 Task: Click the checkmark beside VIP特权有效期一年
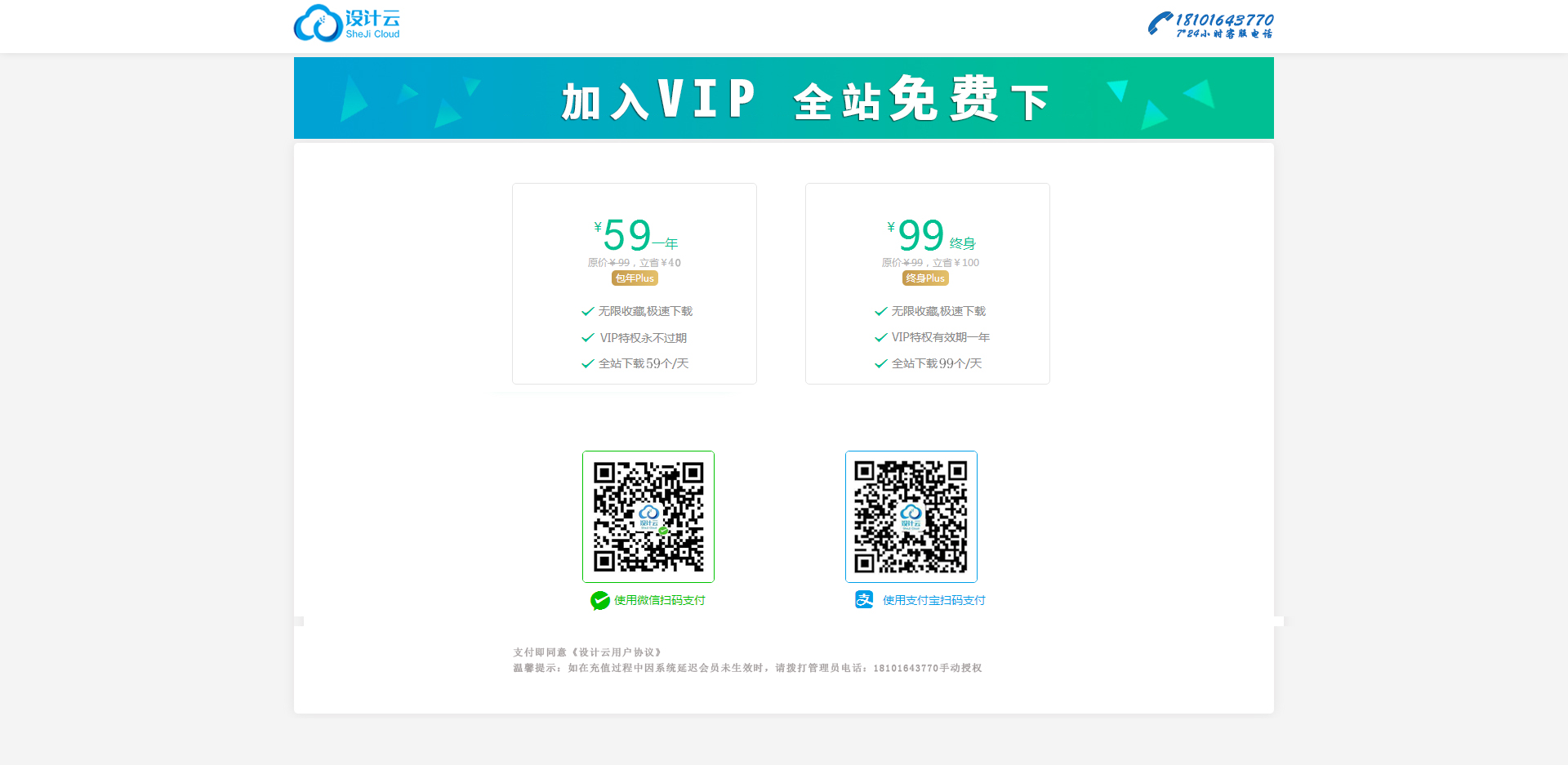pyautogui.click(x=880, y=338)
